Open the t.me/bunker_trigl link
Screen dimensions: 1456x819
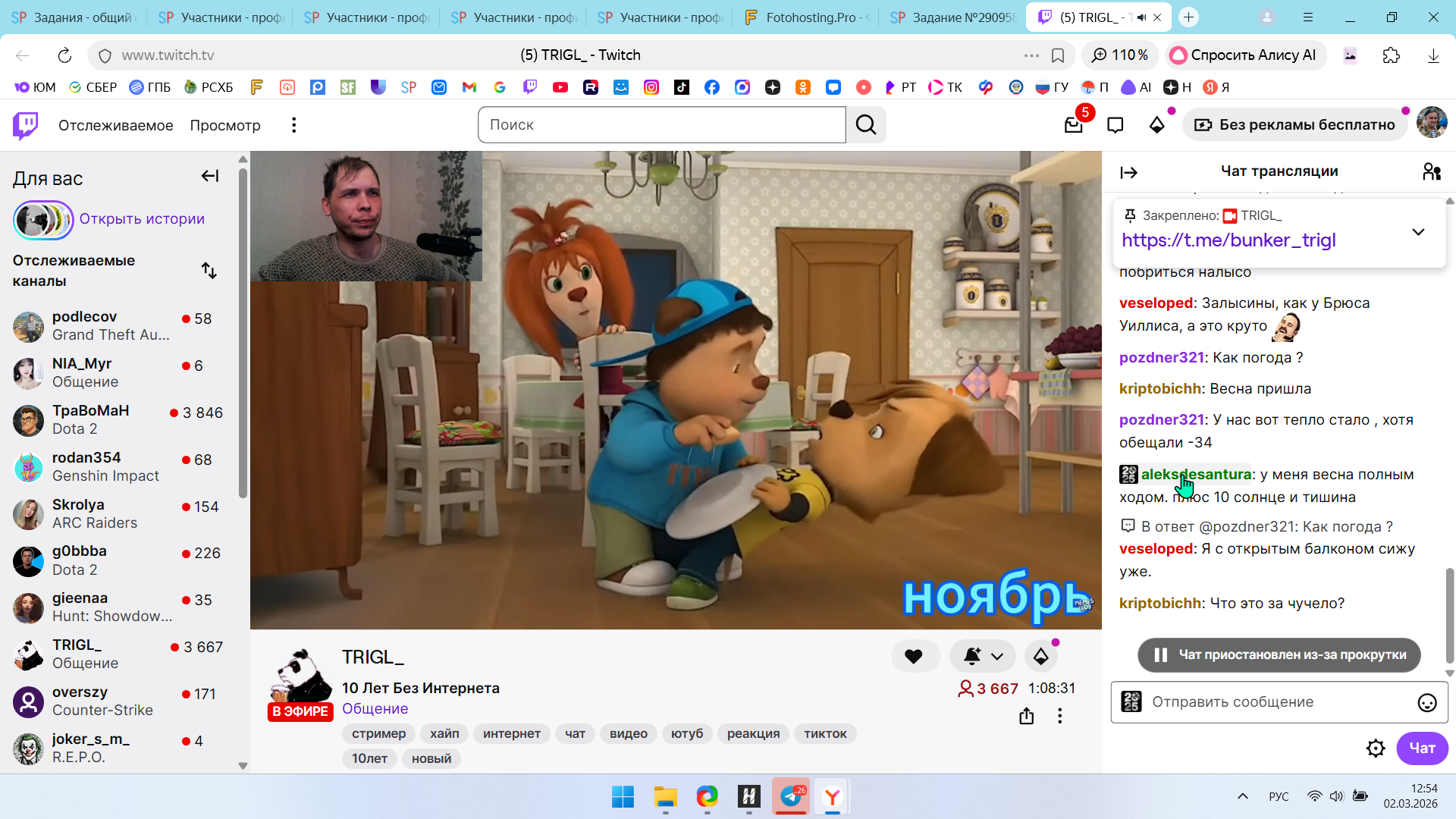[x=1228, y=240]
